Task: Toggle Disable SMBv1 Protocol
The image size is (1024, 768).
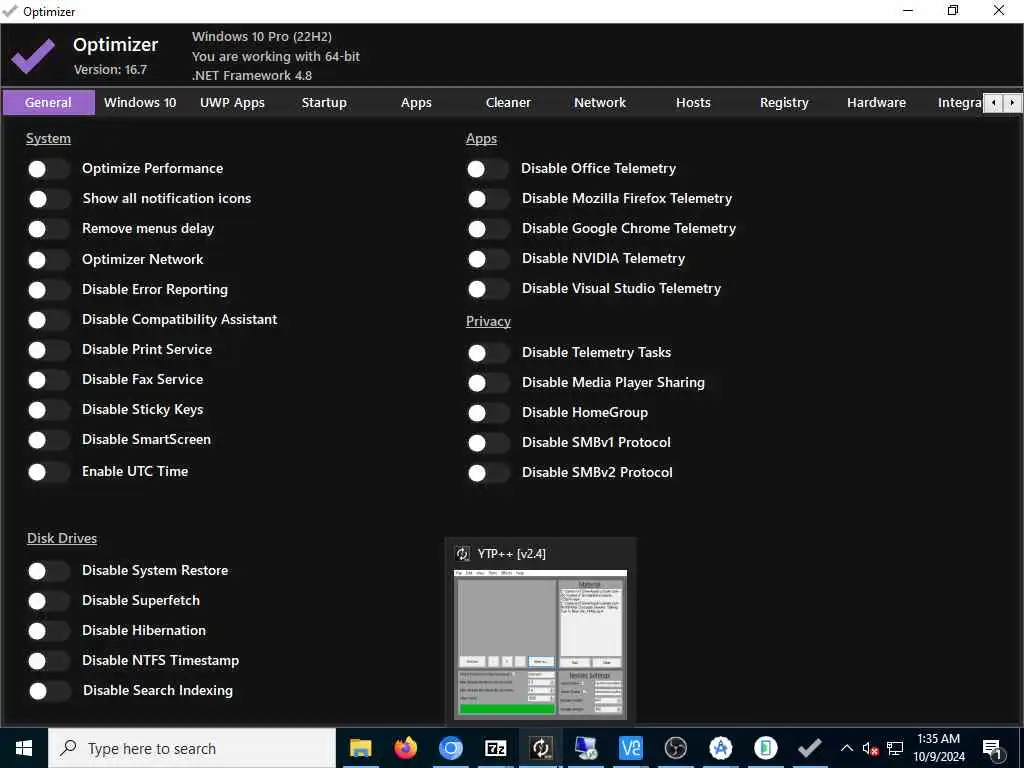Action: coord(488,443)
